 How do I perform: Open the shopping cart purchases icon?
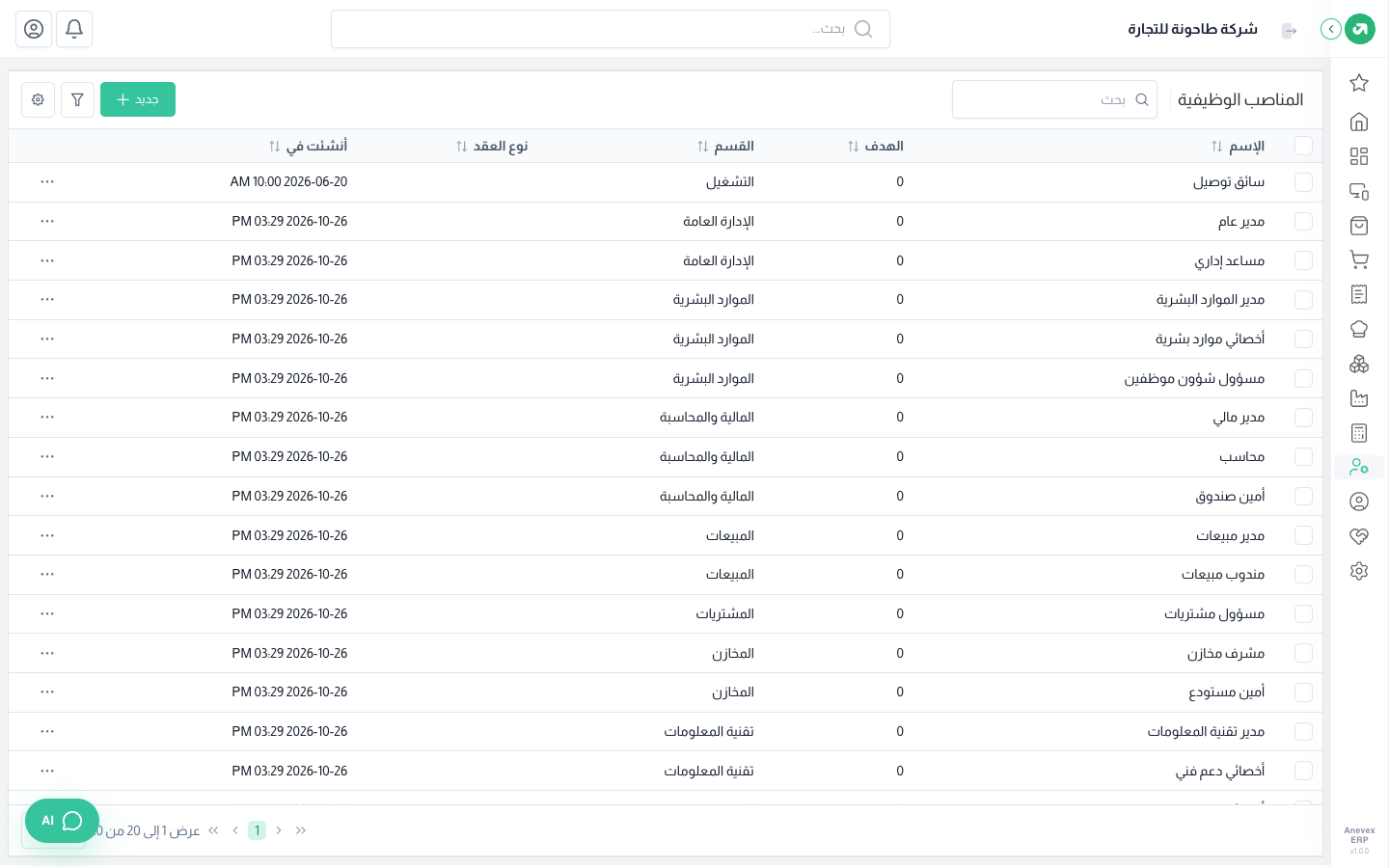tap(1359, 259)
